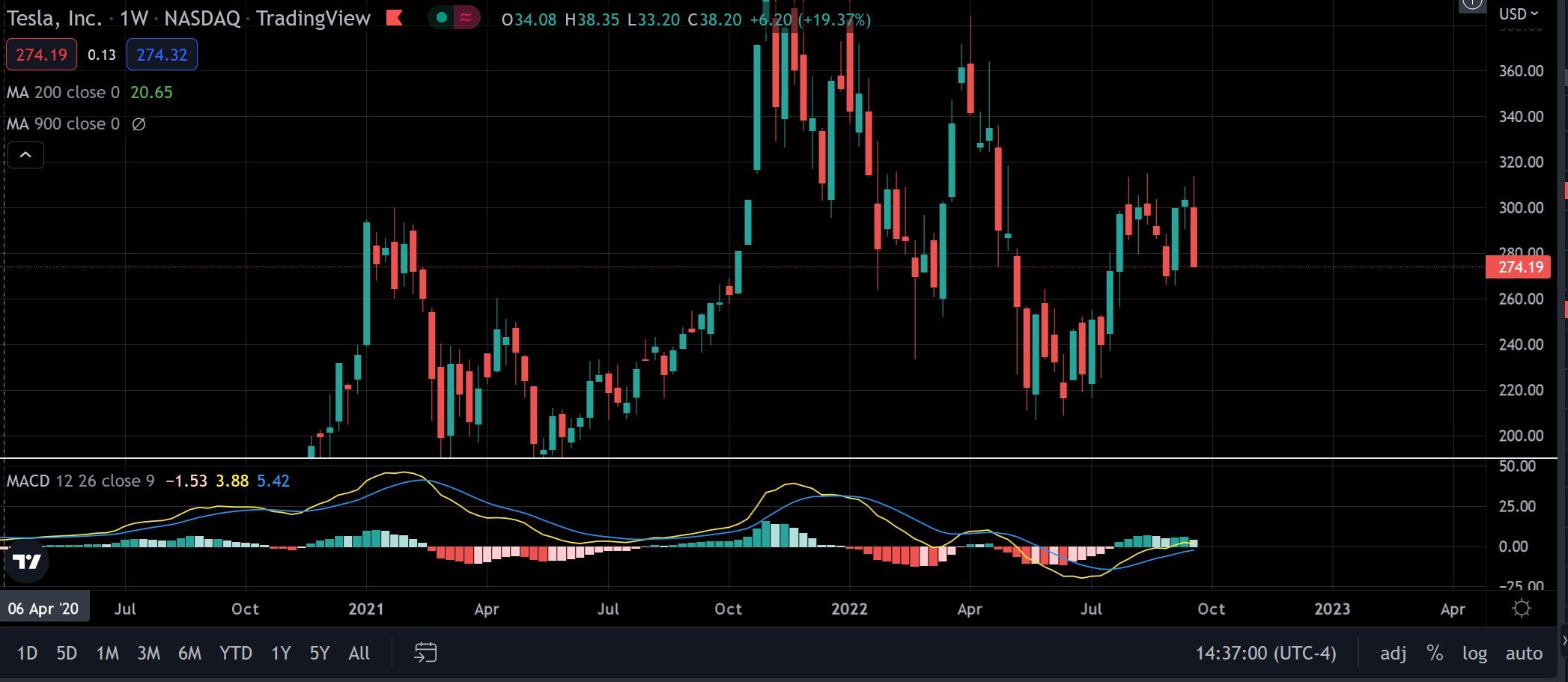Click the TradingView logo badge

(x=27, y=561)
